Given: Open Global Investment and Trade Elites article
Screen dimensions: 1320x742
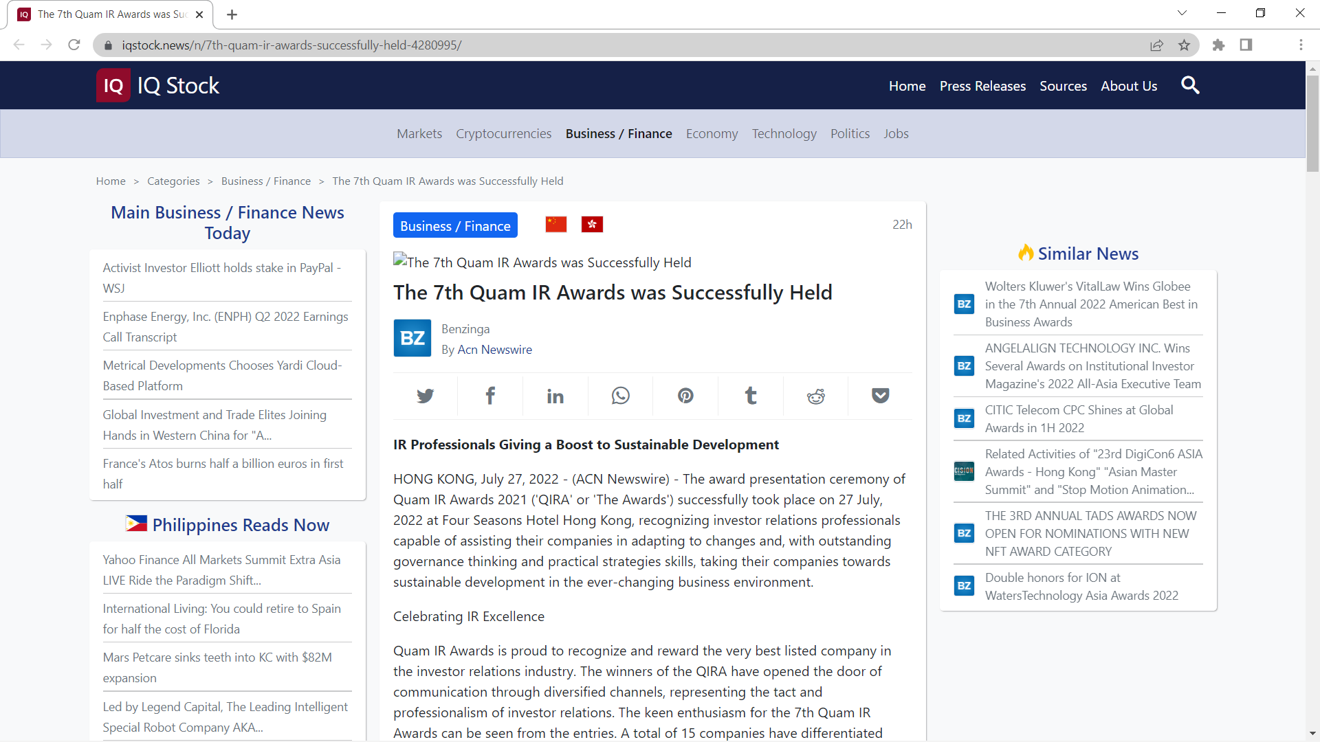Looking at the screenshot, I should tap(227, 424).
